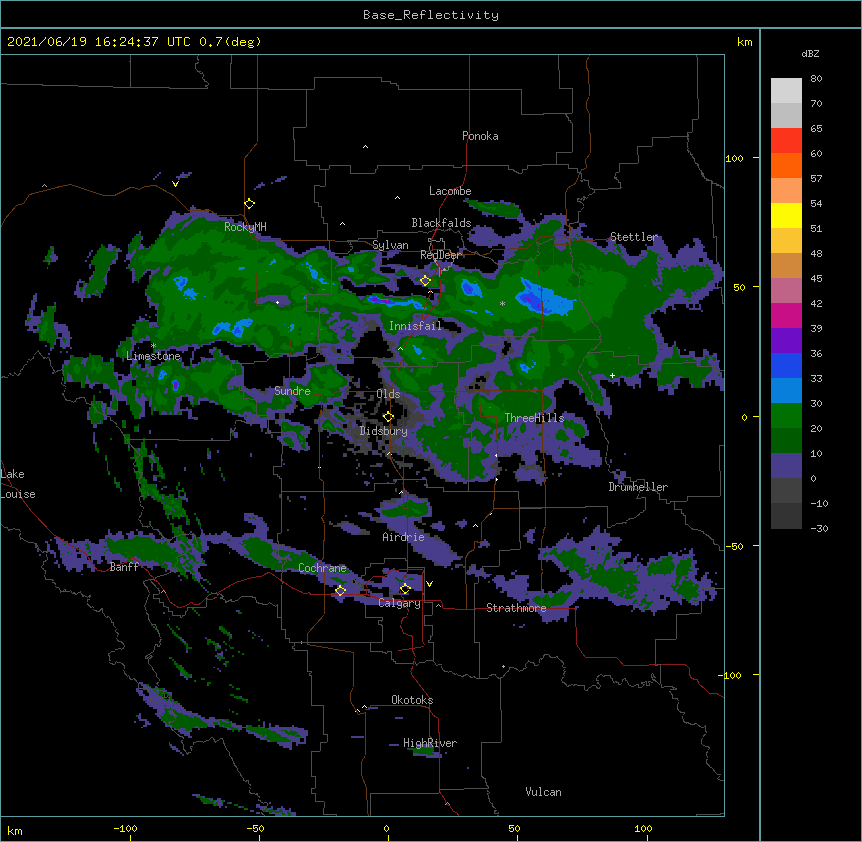Select the Blackfalds label on the map

(441, 223)
